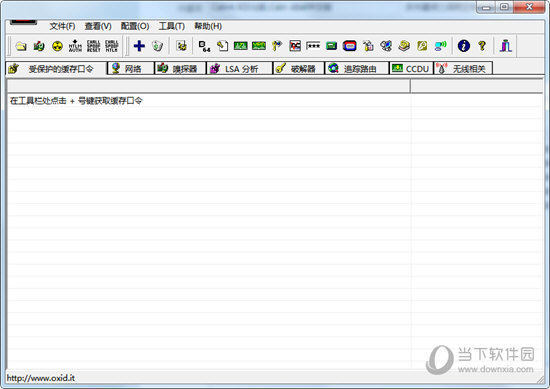The width and height of the screenshot is (550, 389).
Task: Click the yellow question mark Help icon
Action: 482,46
